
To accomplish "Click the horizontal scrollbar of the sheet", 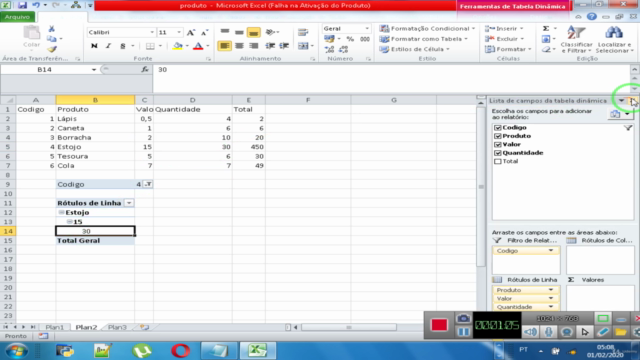I will tap(349, 327).
